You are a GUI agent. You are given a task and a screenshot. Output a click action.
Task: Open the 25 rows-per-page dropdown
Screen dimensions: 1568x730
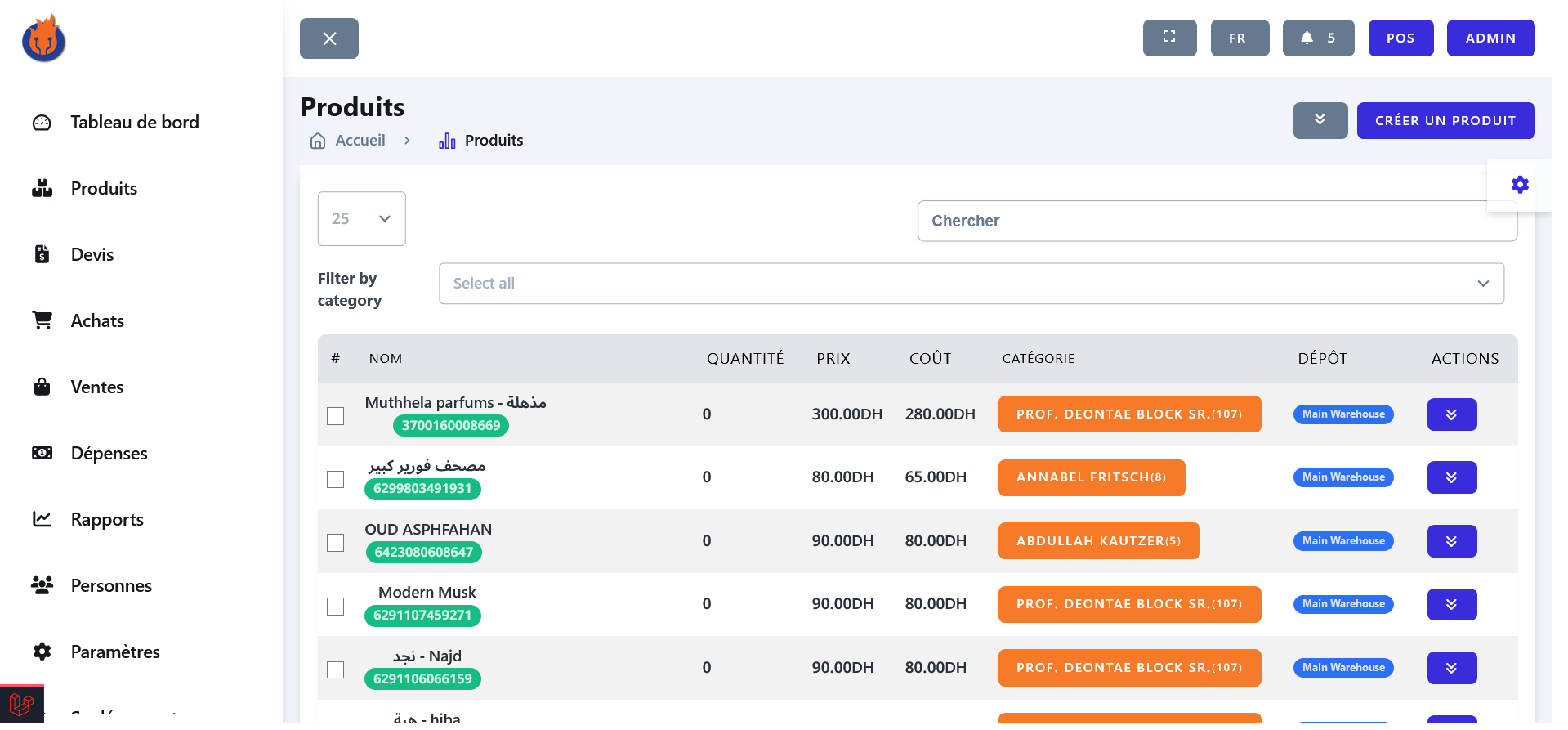click(x=361, y=218)
